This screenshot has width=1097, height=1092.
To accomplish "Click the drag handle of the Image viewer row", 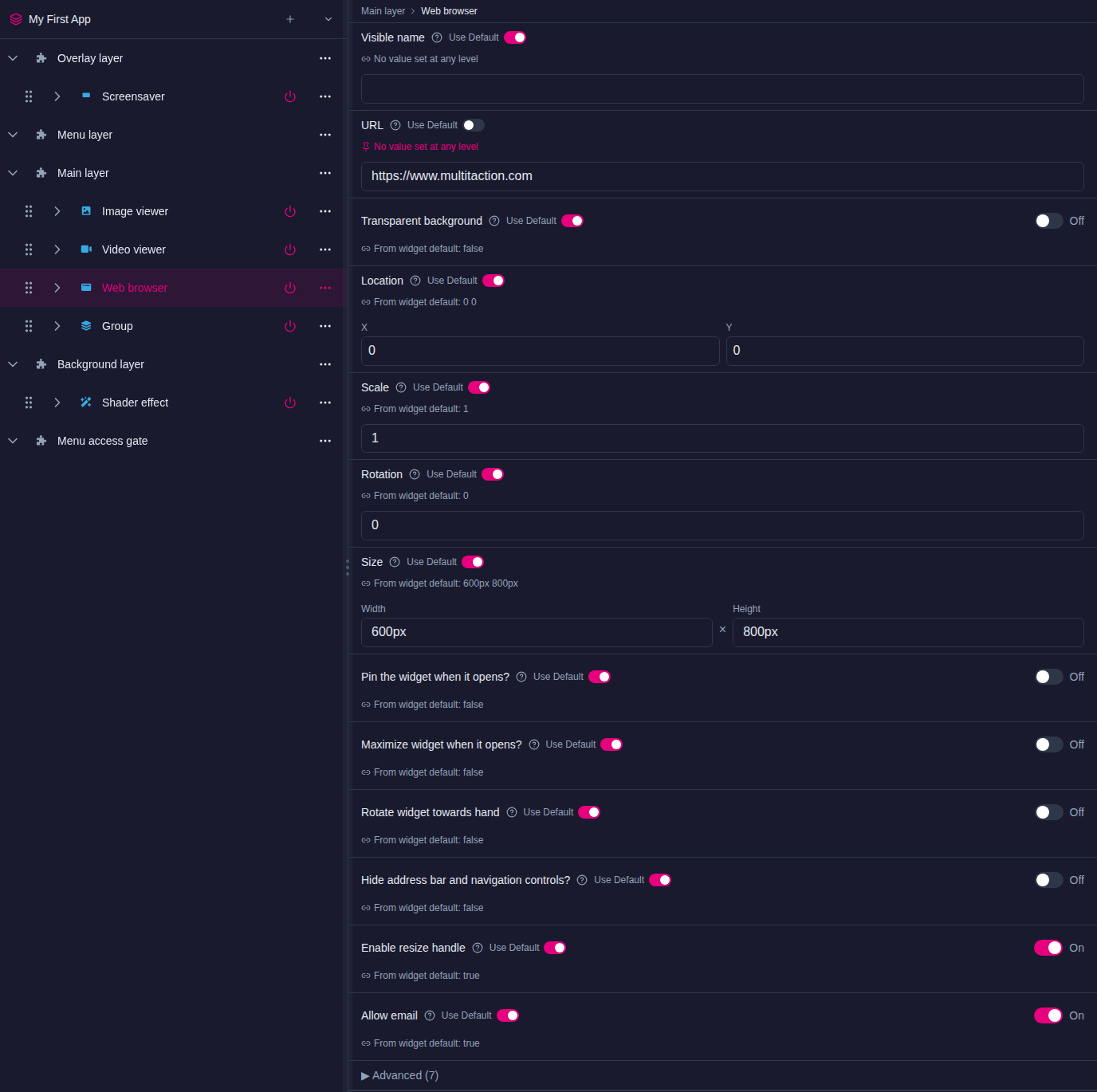I will tap(29, 211).
